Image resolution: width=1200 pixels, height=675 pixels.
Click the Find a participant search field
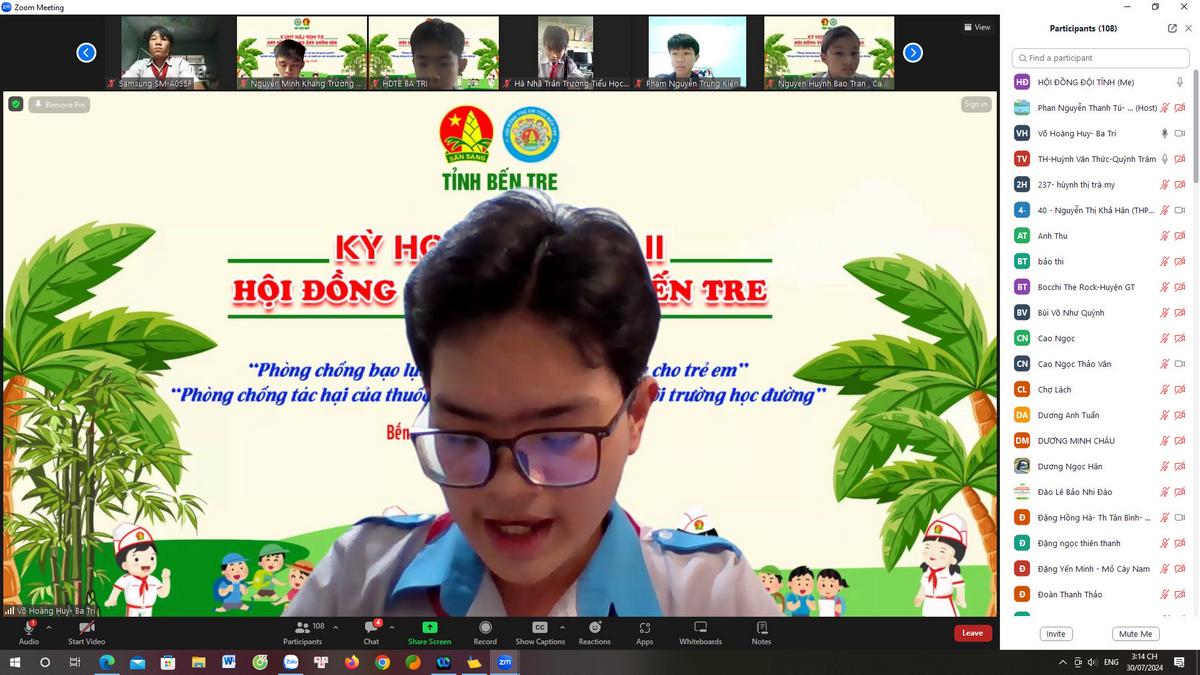tap(1100, 58)
